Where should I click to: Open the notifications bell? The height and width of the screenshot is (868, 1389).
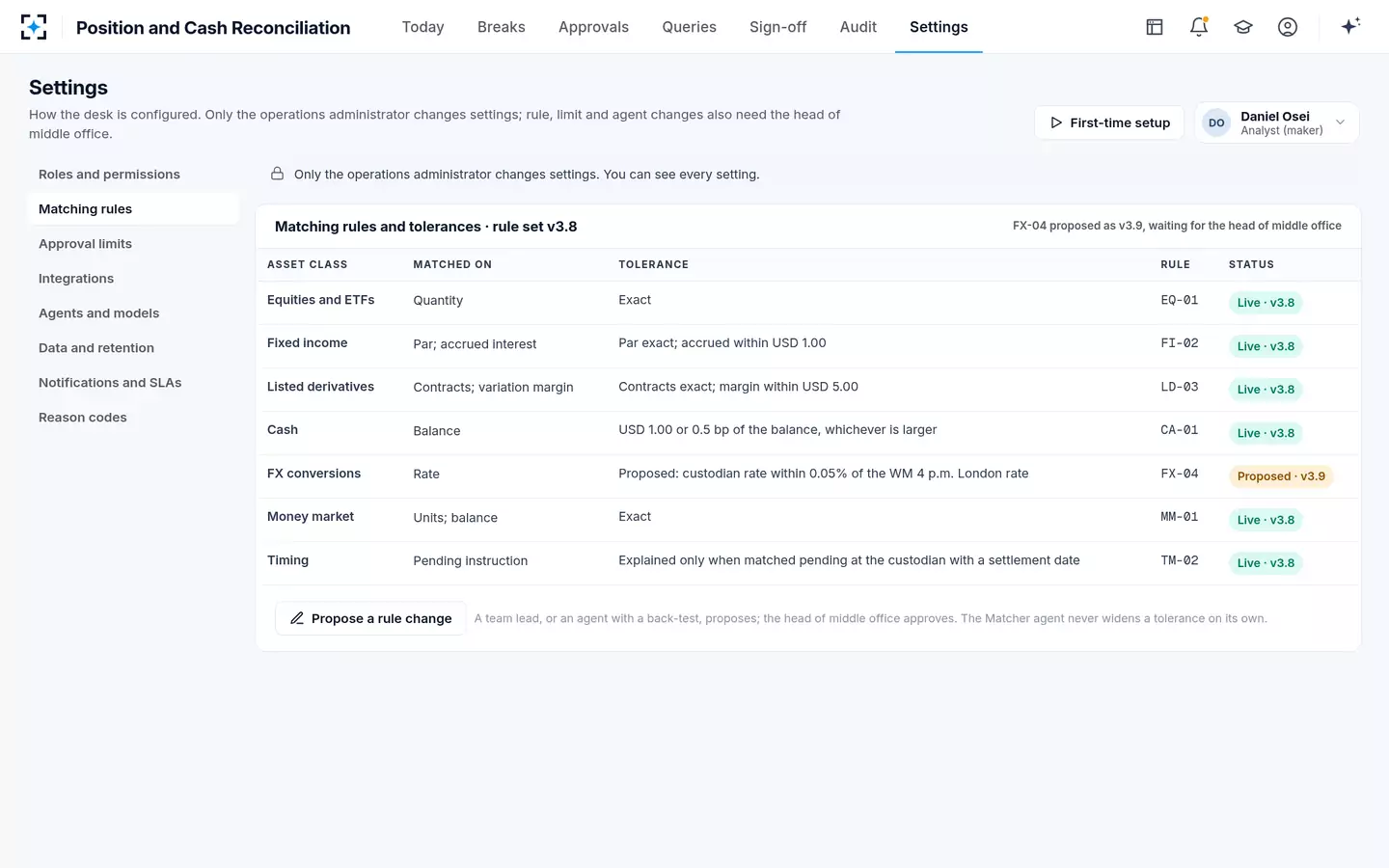[1199, 27]
